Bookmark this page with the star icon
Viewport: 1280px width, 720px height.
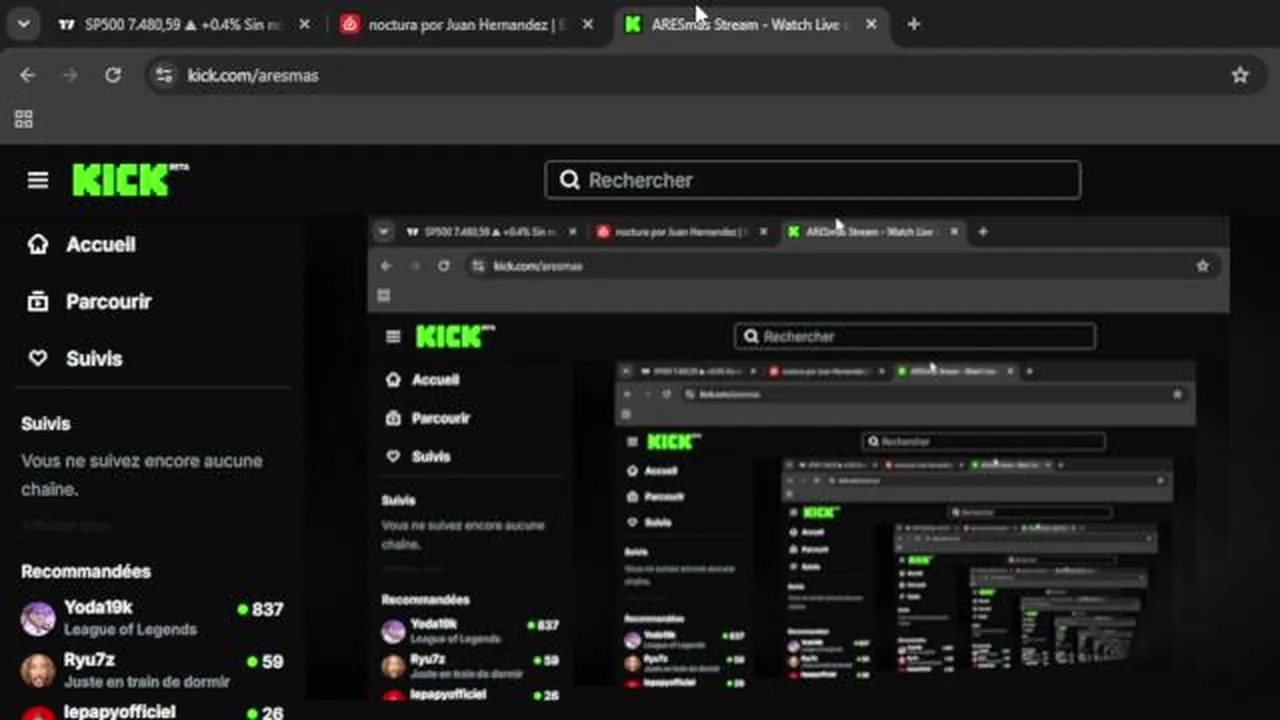1240,75
